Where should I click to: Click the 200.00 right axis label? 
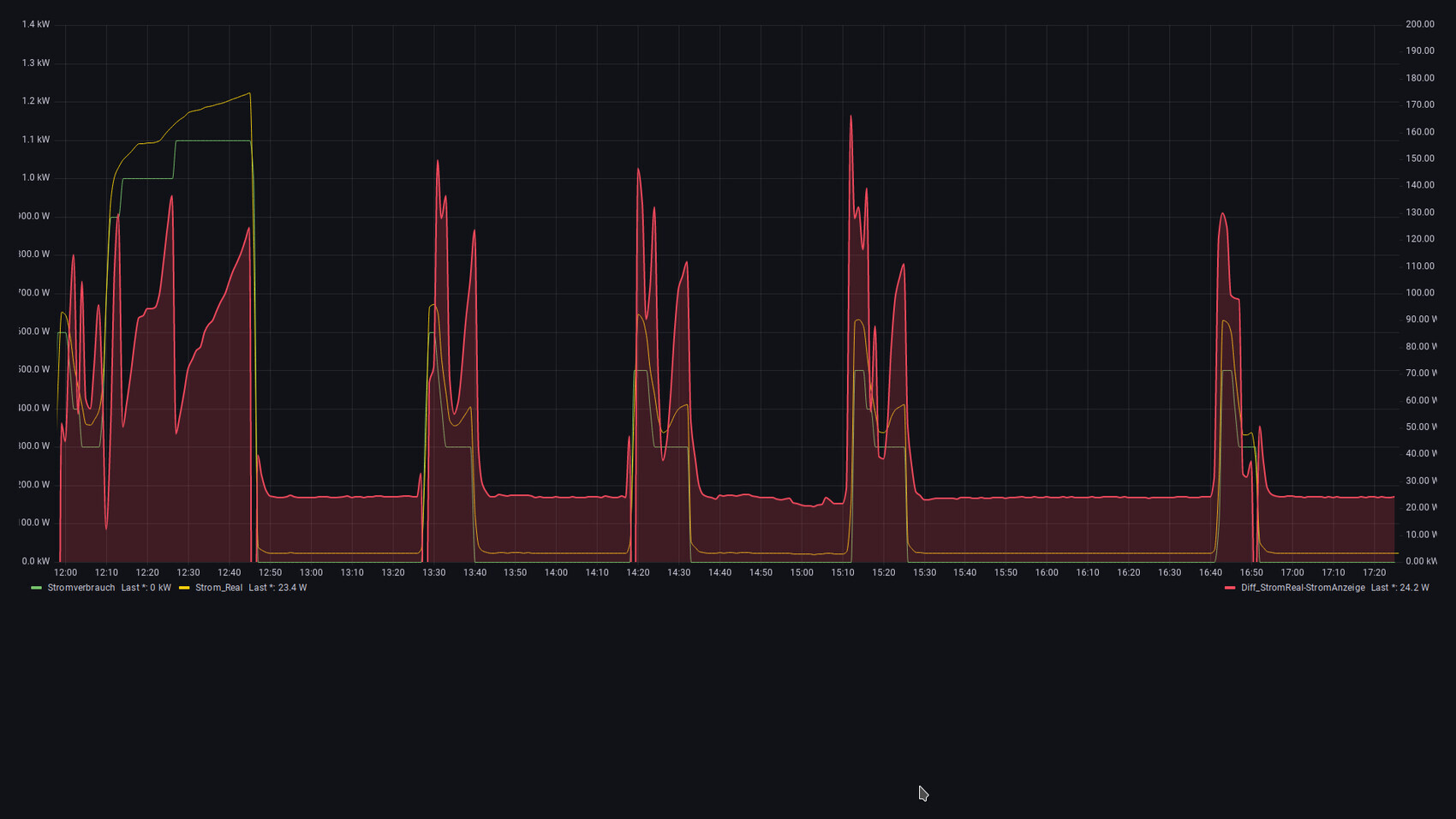[1419, 25]
